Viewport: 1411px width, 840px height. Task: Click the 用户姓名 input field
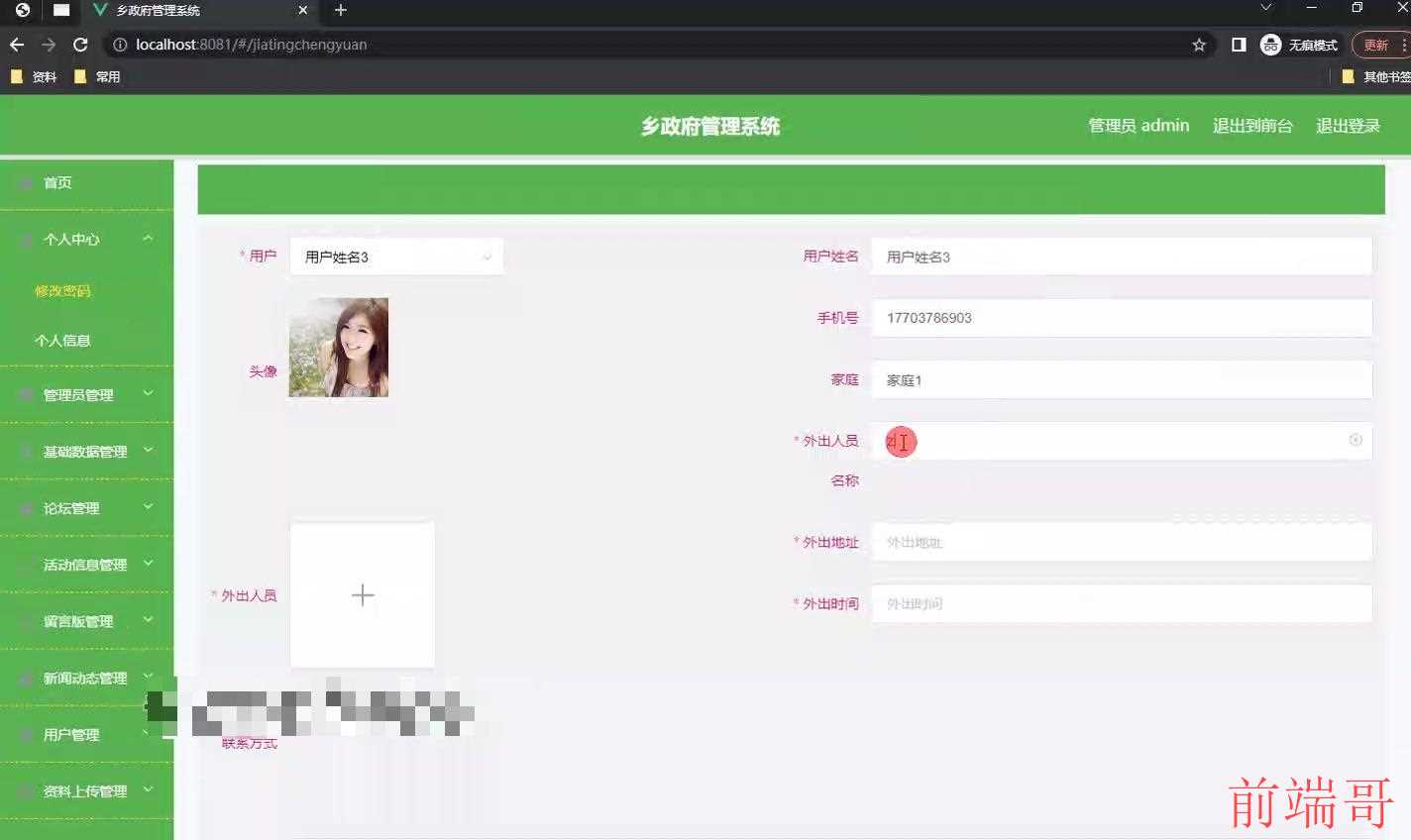click(1122, 257)
